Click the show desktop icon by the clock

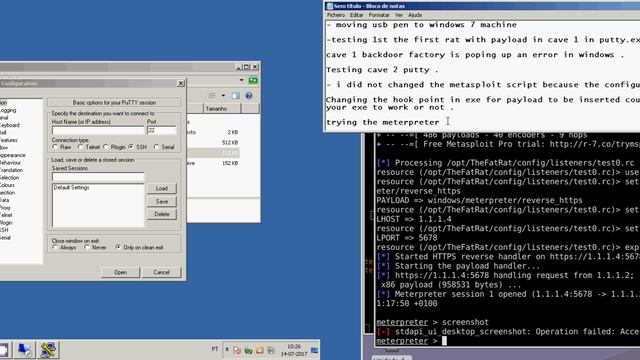315,350
